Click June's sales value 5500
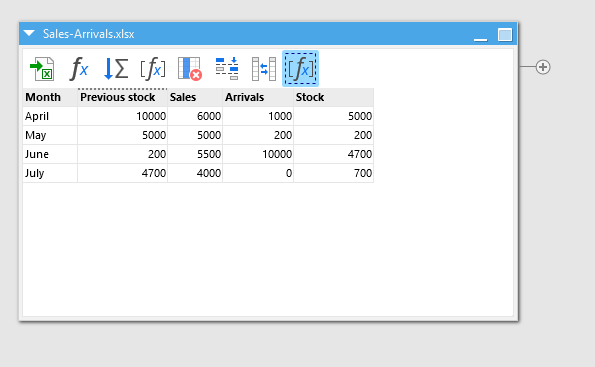This screenshot has width=595, height=367. 195,154
